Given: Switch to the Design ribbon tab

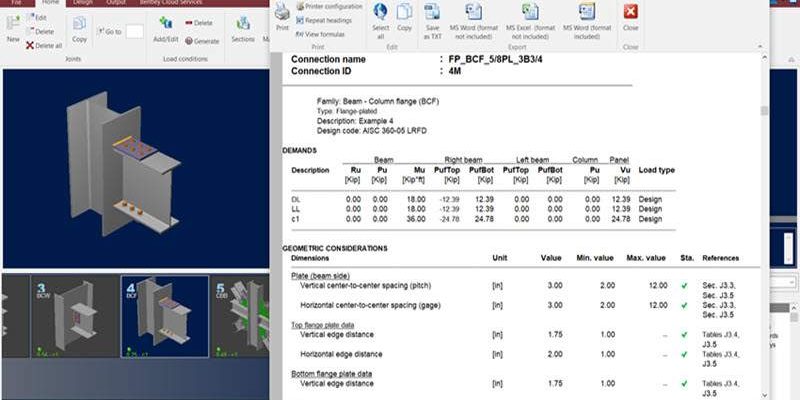Looking at the screenshot, I should pyautogui.click(x=83, y=2).
